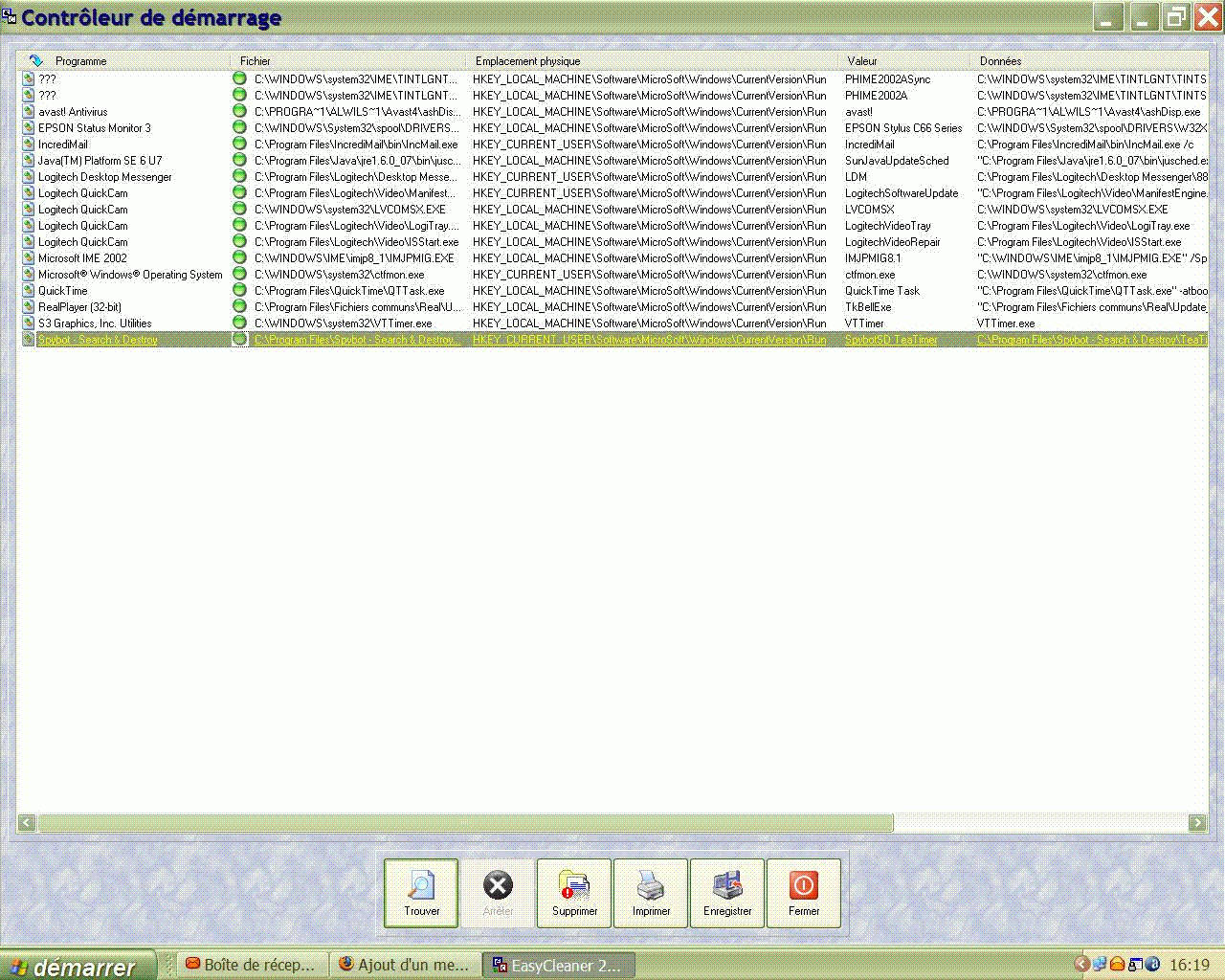This screenshot has height=980, width=1225.
Task: Click green status circle beside IncMail.exe path
Action: point(239,145)
